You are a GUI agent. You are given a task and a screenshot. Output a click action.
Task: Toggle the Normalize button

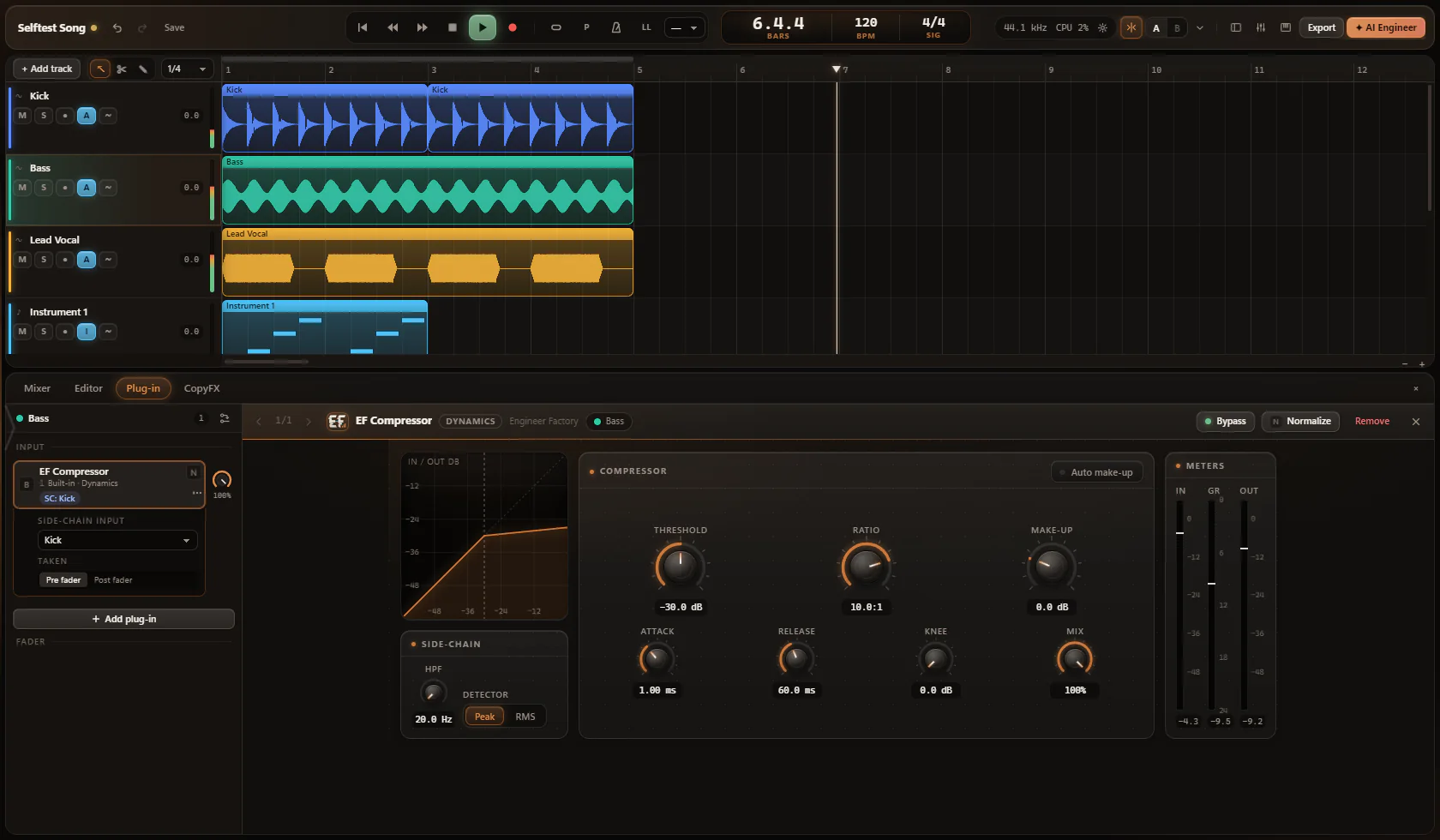[x=1300, y=421]
